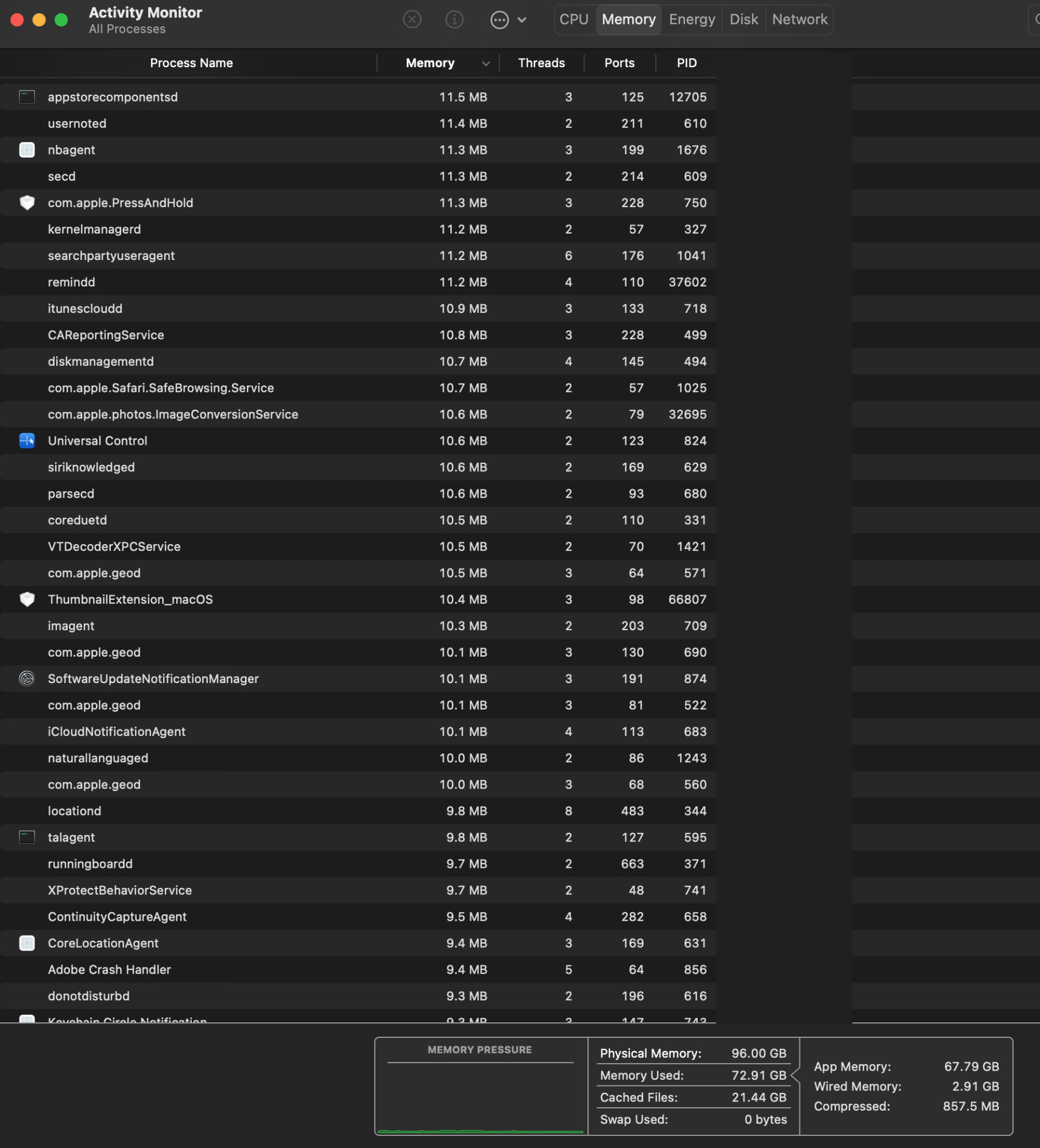This screenshot has width=1040, height=1148.
Task: Go to the Disk tab
Action: click(x=744, y=20)
